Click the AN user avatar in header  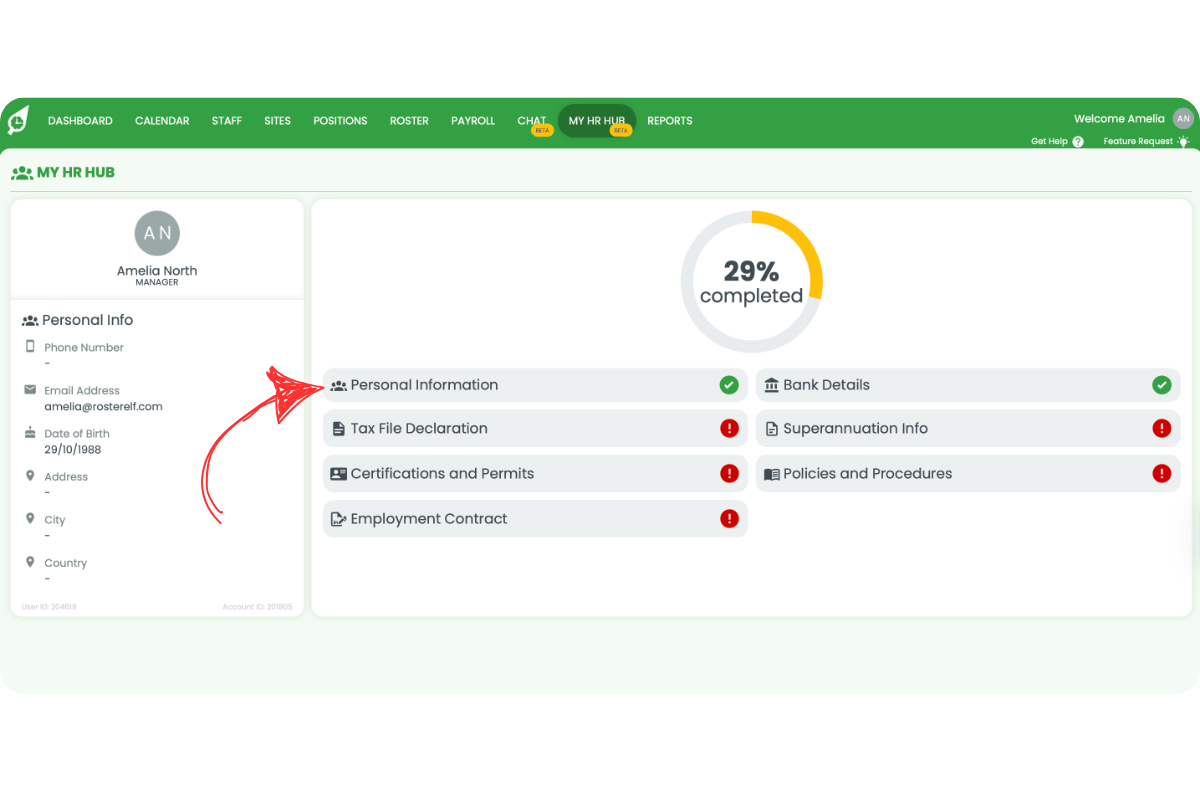pos(1183,119)
